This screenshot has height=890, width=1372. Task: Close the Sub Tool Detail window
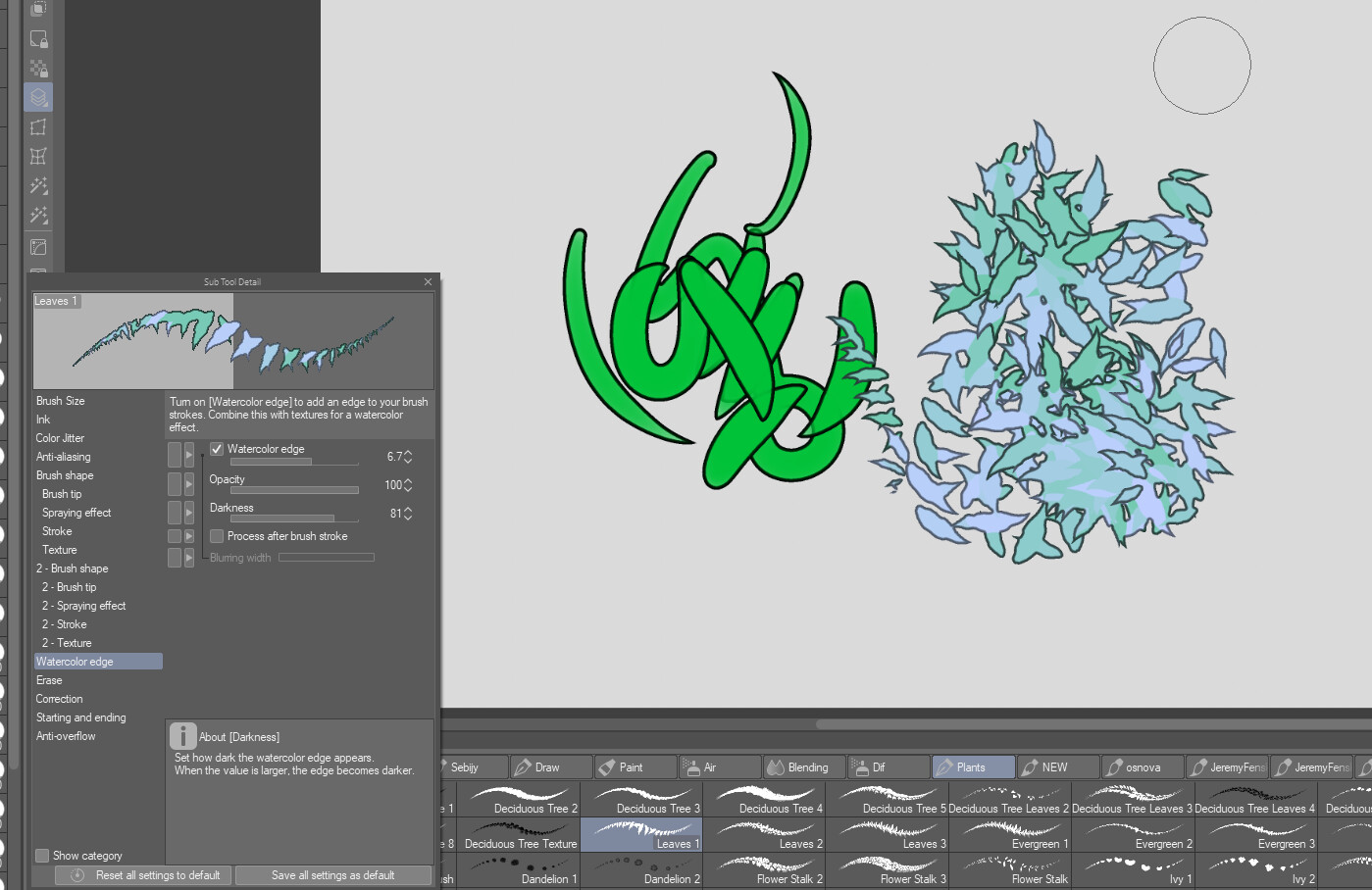coord(428,282)
